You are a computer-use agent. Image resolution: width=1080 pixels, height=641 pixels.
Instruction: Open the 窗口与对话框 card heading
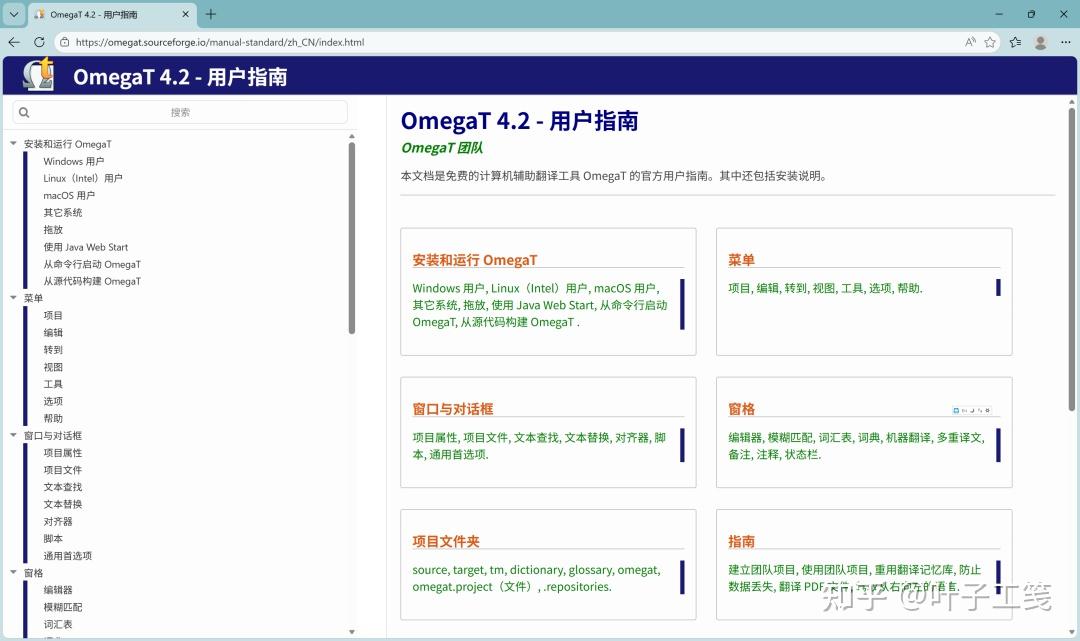(x=453, y=409)
